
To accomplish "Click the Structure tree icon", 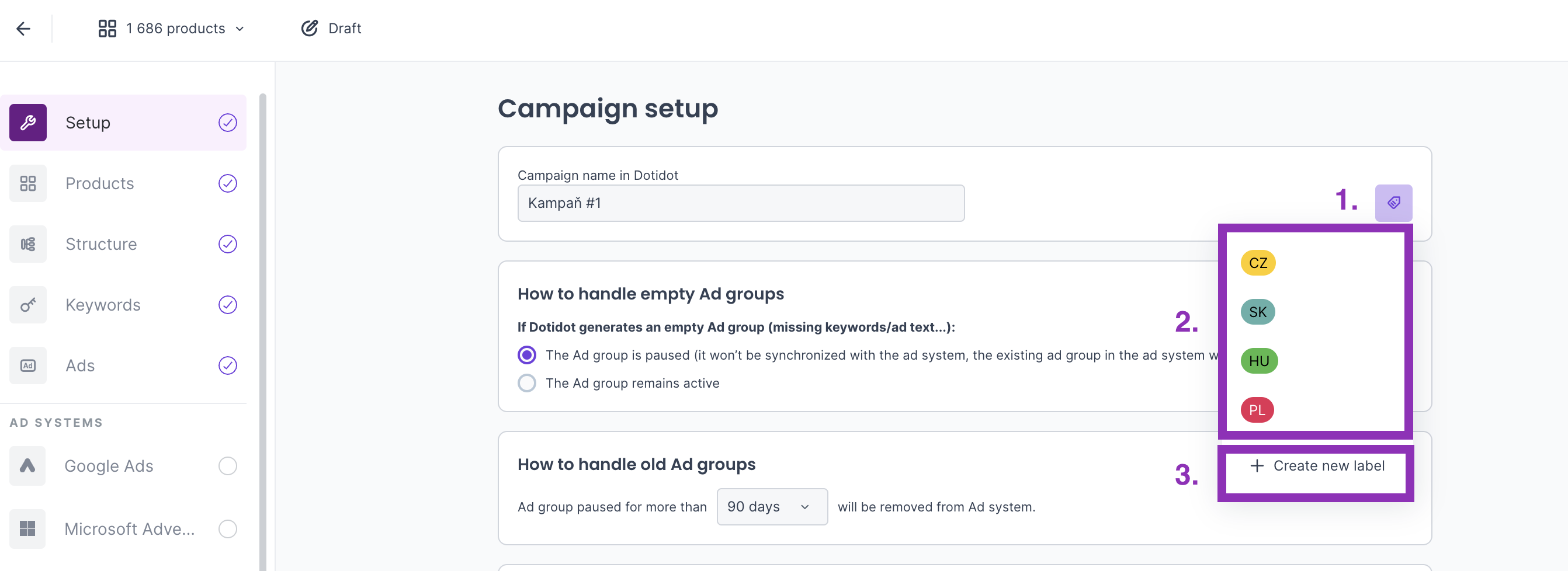I will pyautogui.click(x=28, y=245).
